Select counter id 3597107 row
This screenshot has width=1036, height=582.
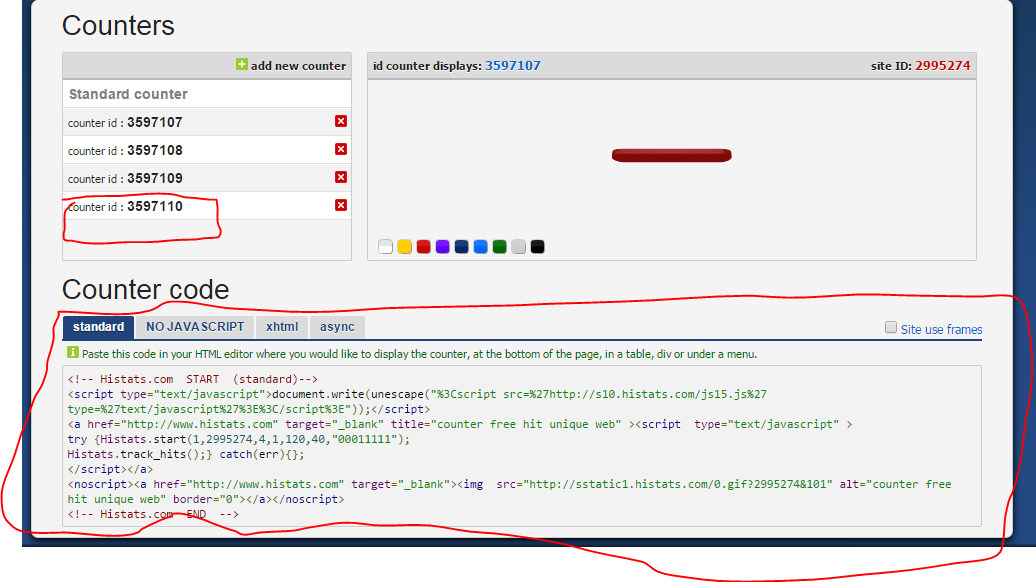207,122
